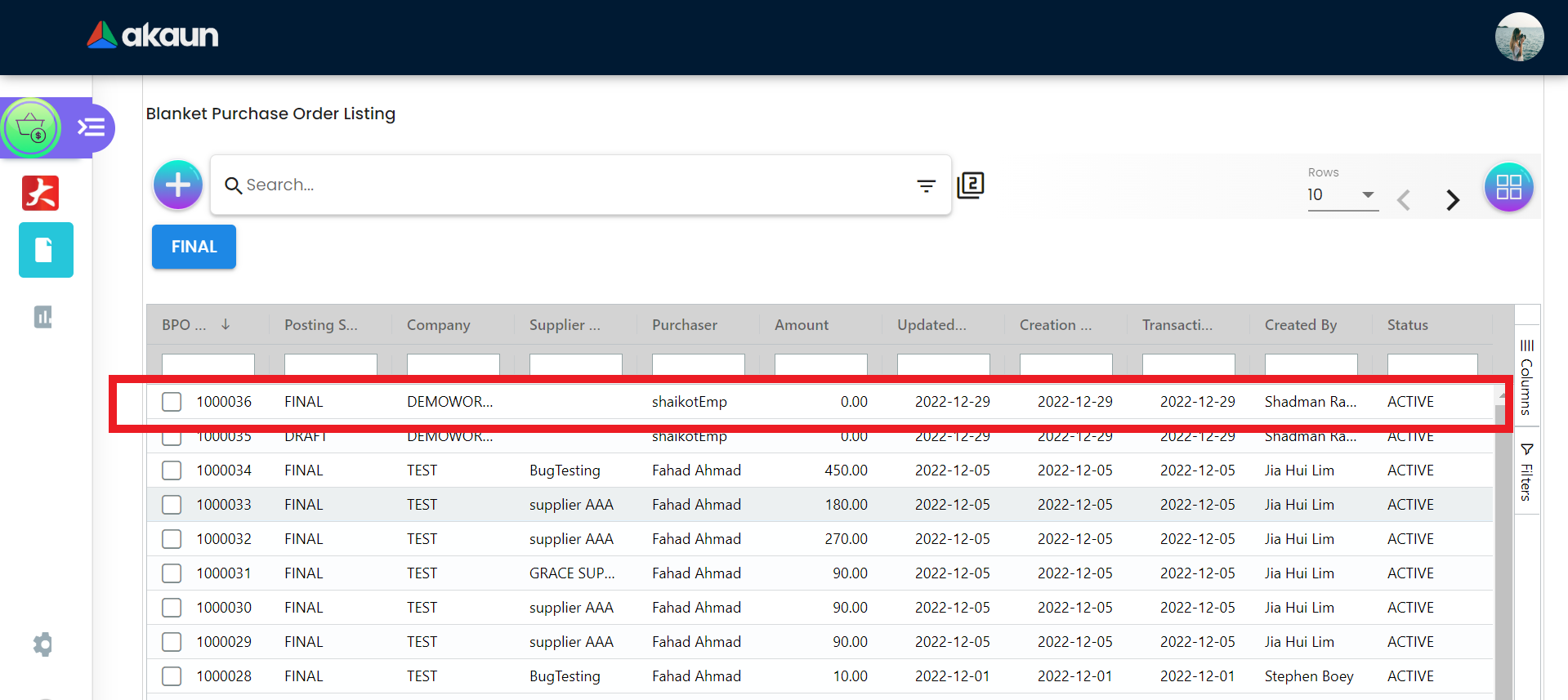Open the red PDF sidebar icon
1568x700 pixels.
[x=41, y=194]
